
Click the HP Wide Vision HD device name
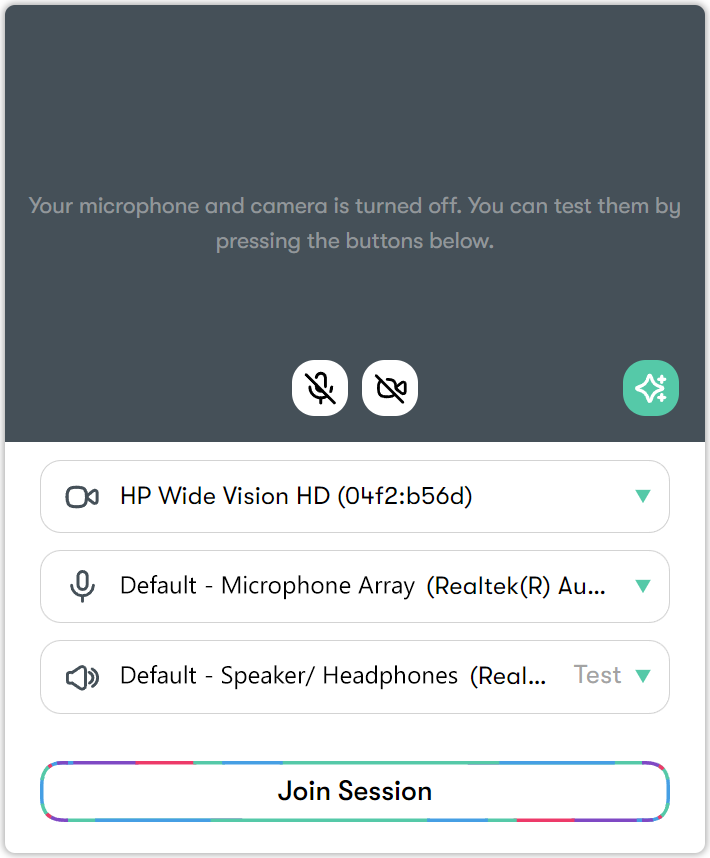(x=296, y=496)
